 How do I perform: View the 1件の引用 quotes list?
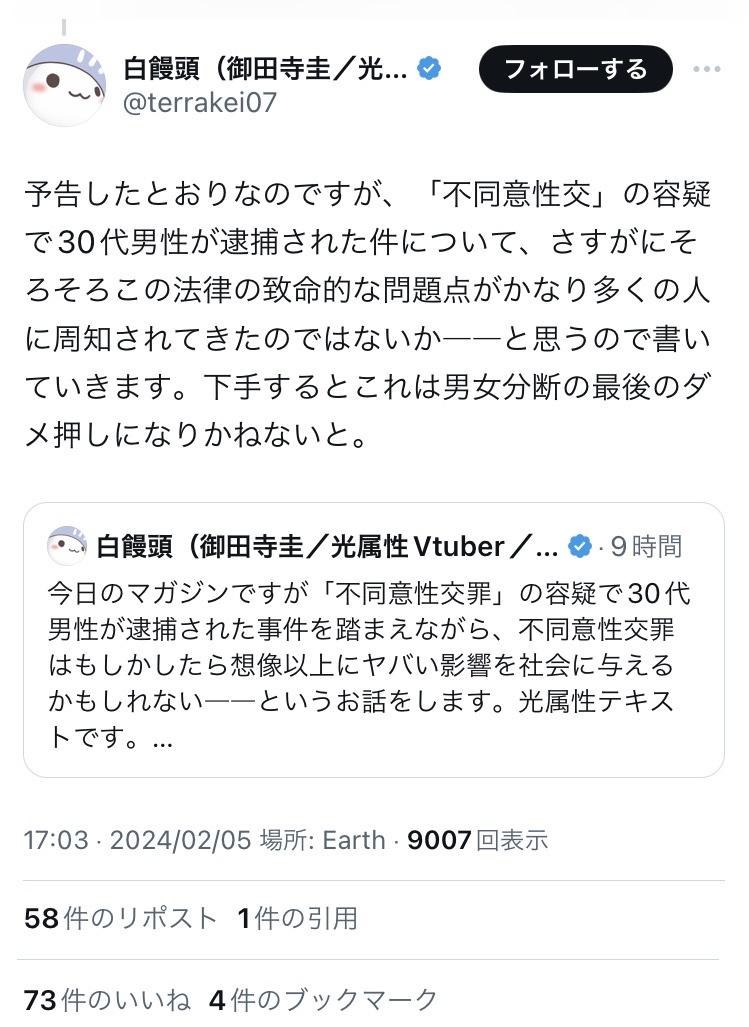coord(297,918)
